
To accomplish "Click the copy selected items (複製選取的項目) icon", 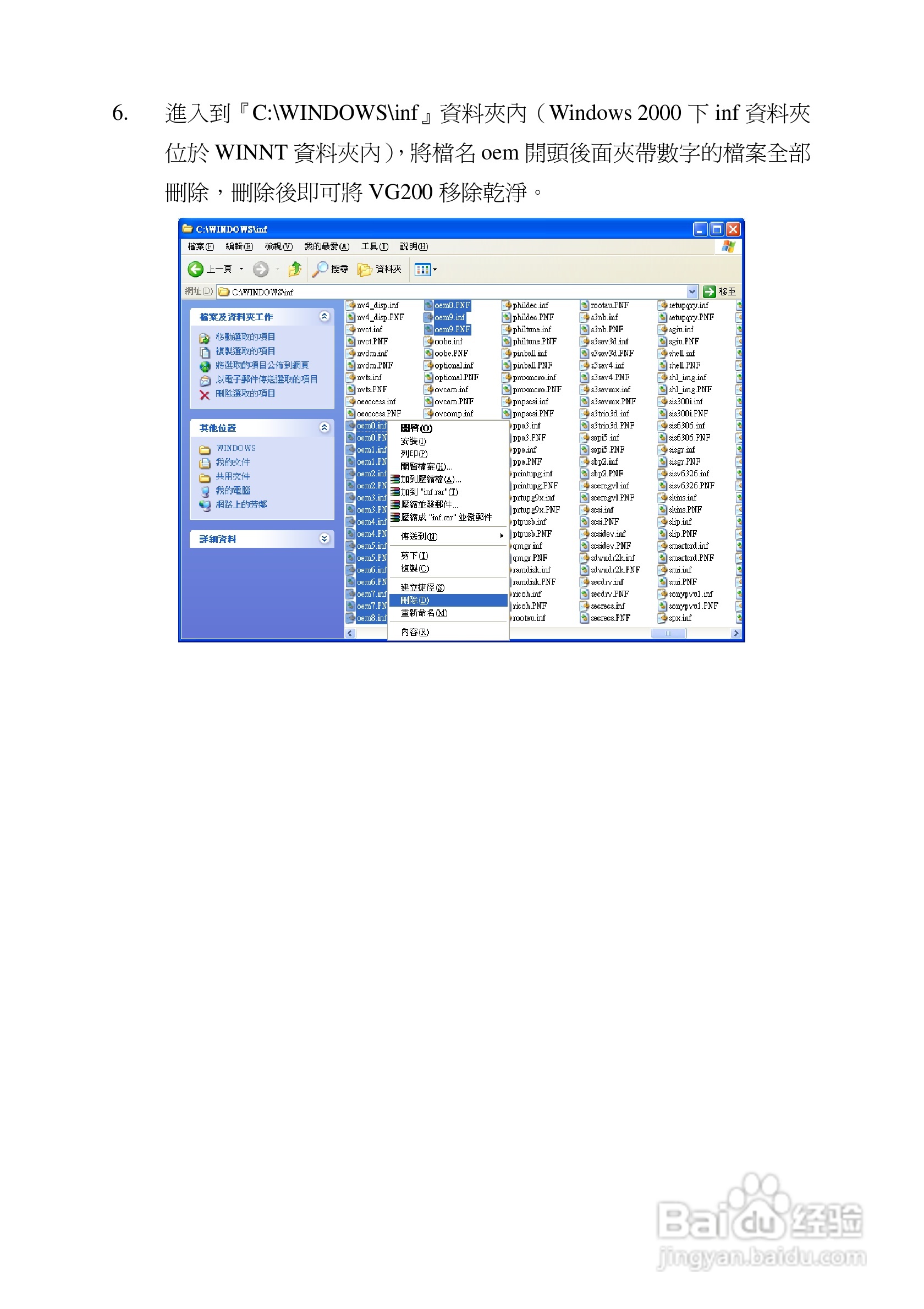I will 205,352.
